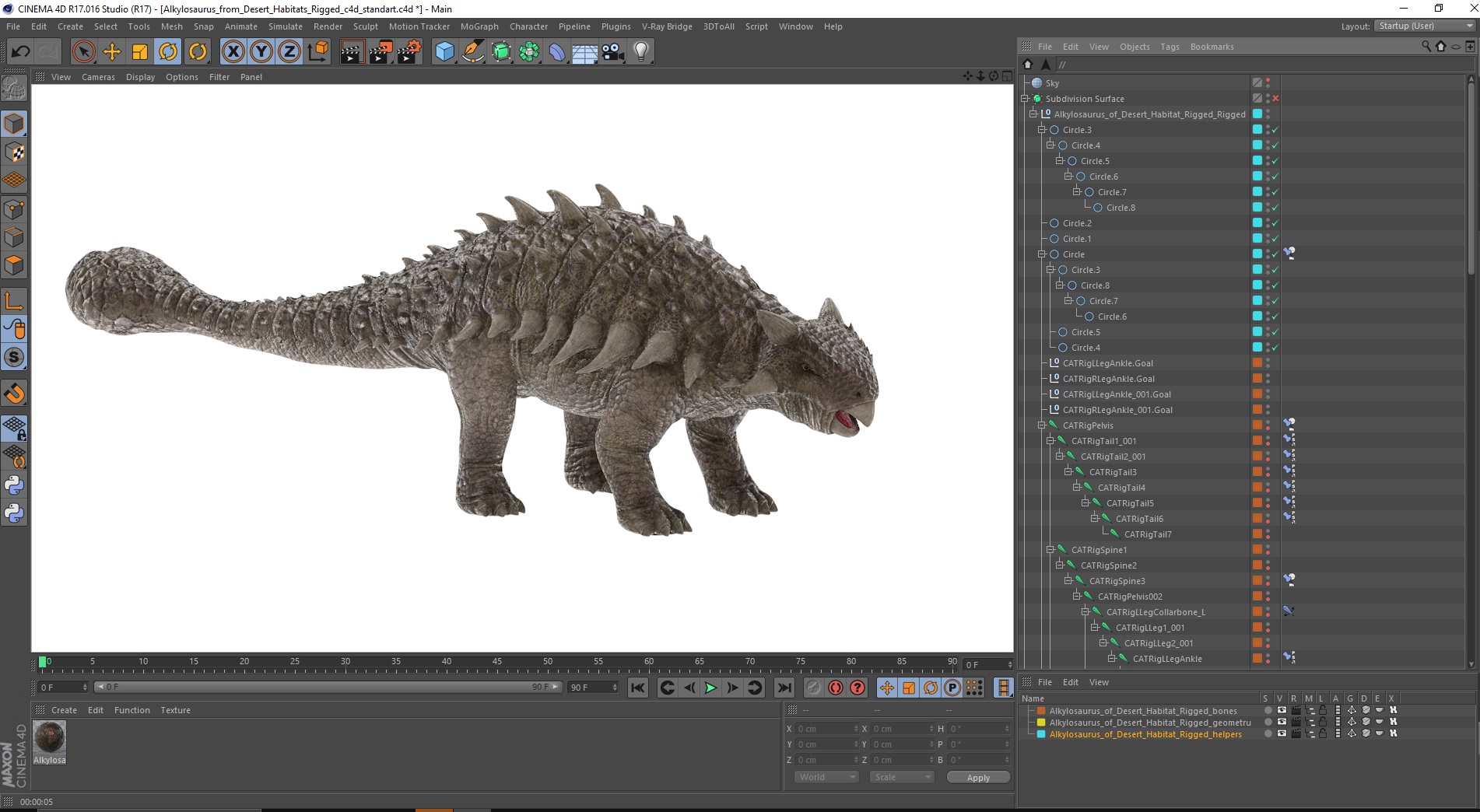Collapse the Alkylosaurus_of_Desert_Habitat_Rigged_Rigged null
This screenshot has height=812, width=1480.
[1033, 114]
